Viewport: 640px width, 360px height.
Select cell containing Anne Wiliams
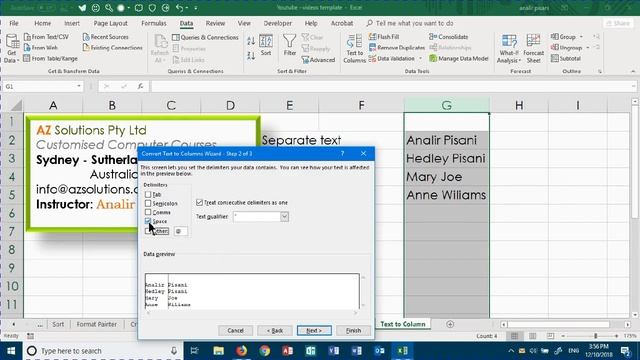coord(447,195)
